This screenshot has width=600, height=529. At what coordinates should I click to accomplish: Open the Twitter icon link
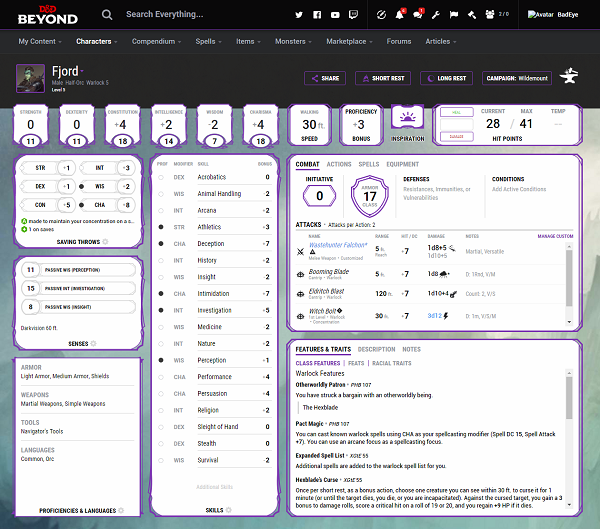[299, 15]
